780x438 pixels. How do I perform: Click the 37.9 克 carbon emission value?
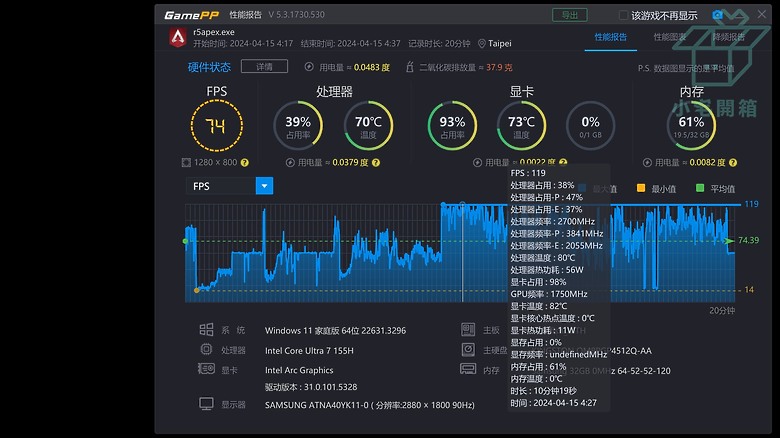(x=499, y=67)
